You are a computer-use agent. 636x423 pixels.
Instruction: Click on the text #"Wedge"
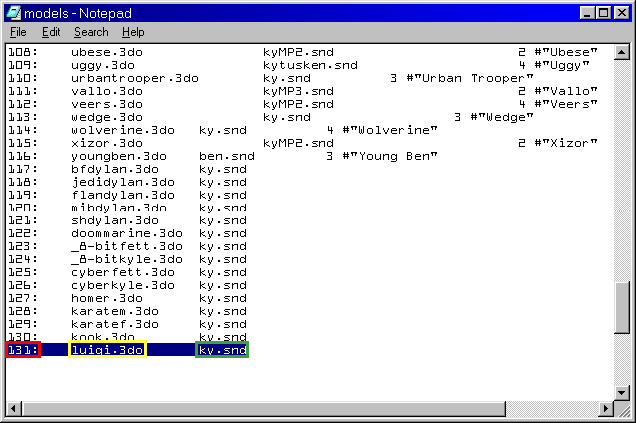(502, 117)
